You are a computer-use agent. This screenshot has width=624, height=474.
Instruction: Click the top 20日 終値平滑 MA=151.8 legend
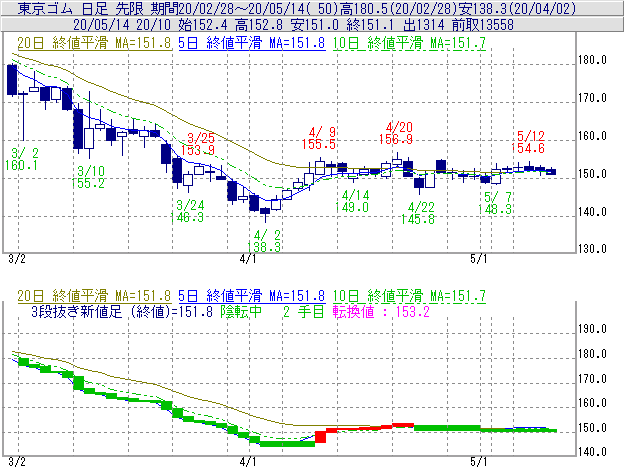[x=94, y=43]
